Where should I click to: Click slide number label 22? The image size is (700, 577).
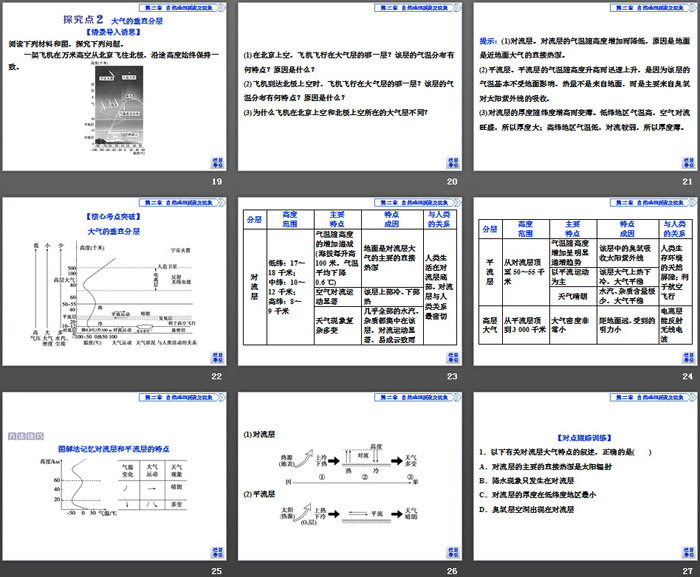pyautogui.click(x=217, y=376)
